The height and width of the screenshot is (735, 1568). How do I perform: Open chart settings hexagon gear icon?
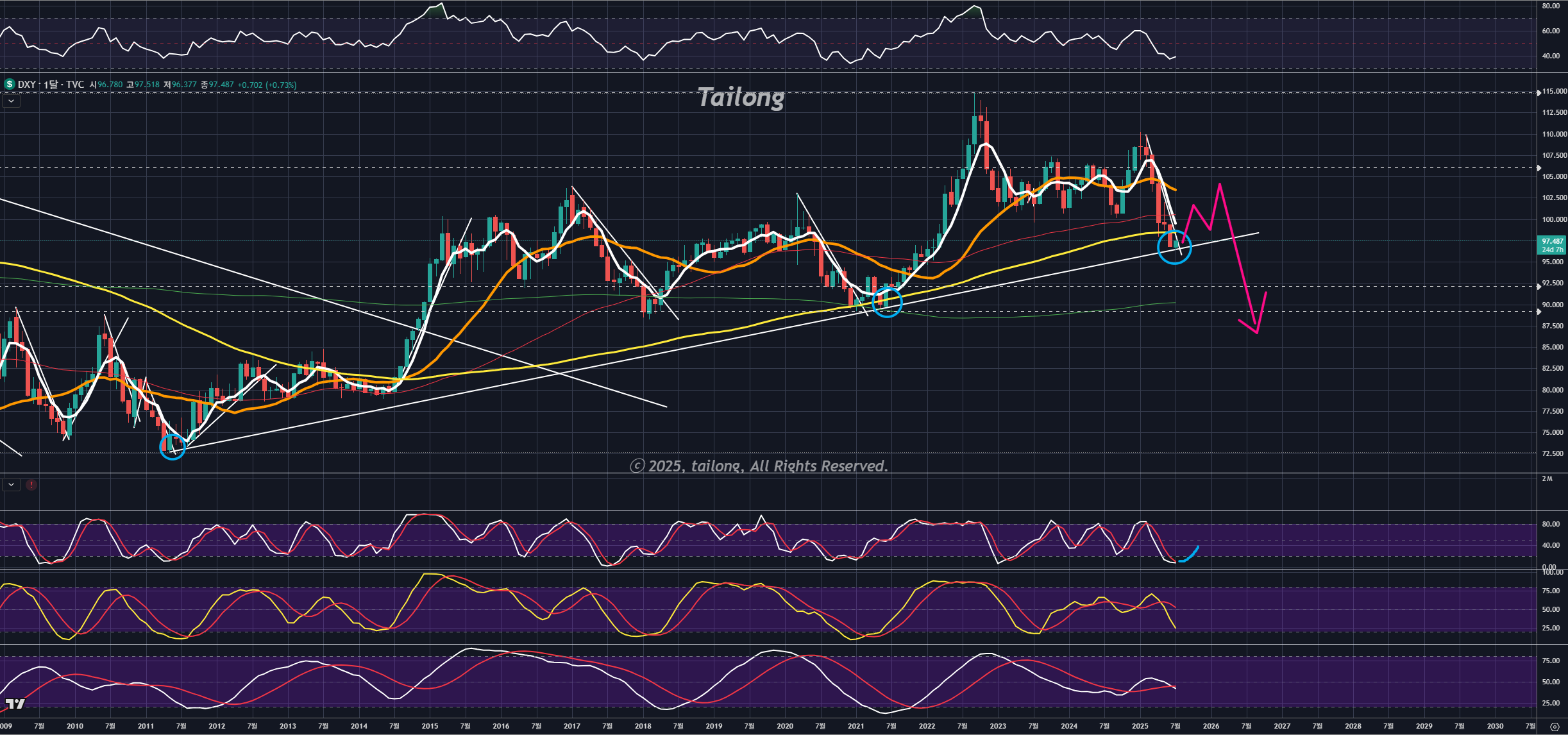click(1555, 727)
